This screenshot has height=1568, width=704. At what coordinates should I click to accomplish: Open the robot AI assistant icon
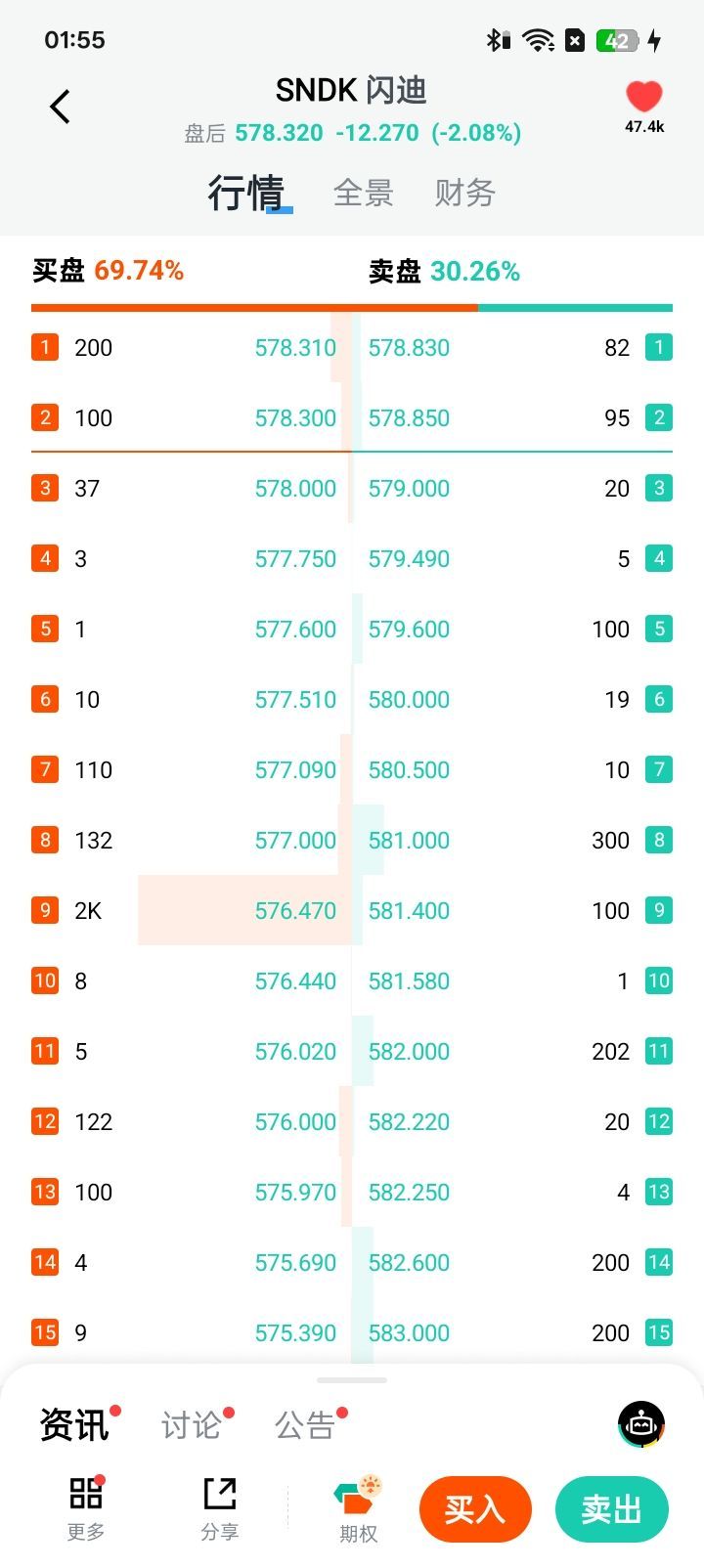click(641, 1424)
